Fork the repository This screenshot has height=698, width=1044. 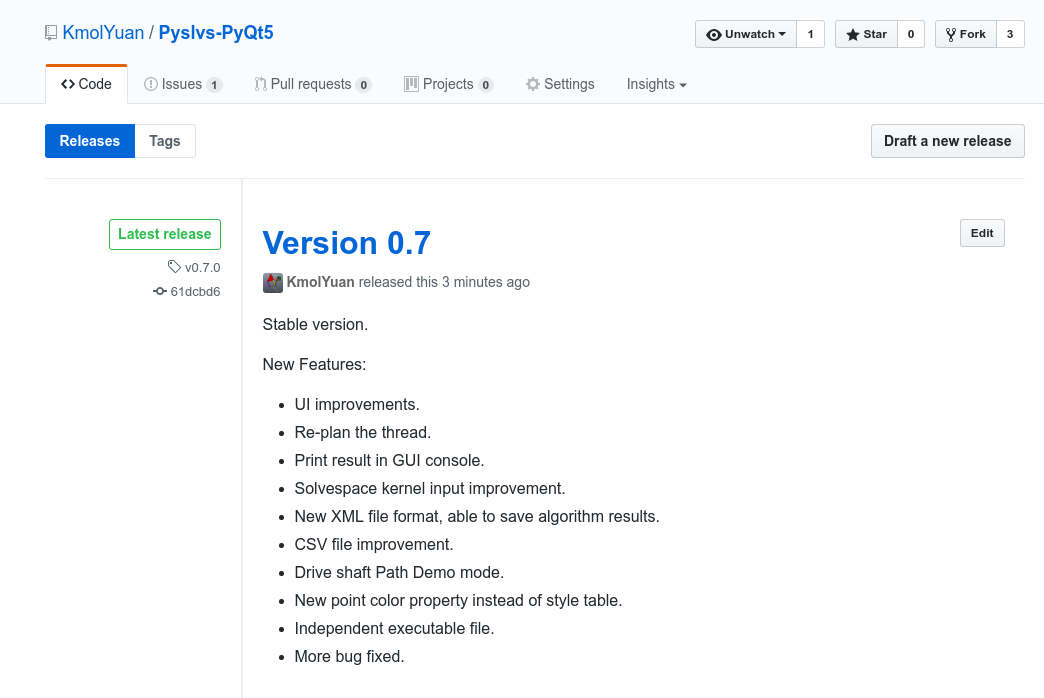coord(965,34)
